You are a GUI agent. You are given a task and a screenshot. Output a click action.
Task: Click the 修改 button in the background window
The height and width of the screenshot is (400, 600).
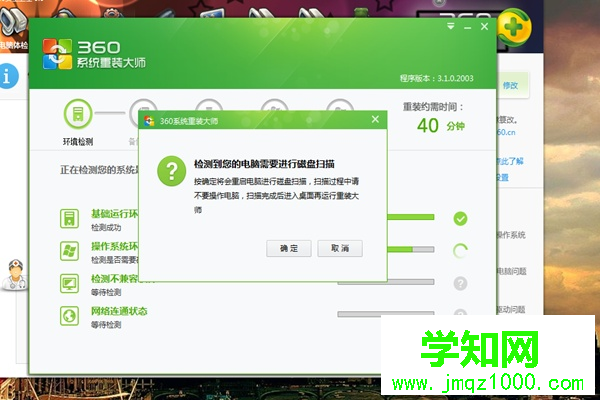coord(511,85)
